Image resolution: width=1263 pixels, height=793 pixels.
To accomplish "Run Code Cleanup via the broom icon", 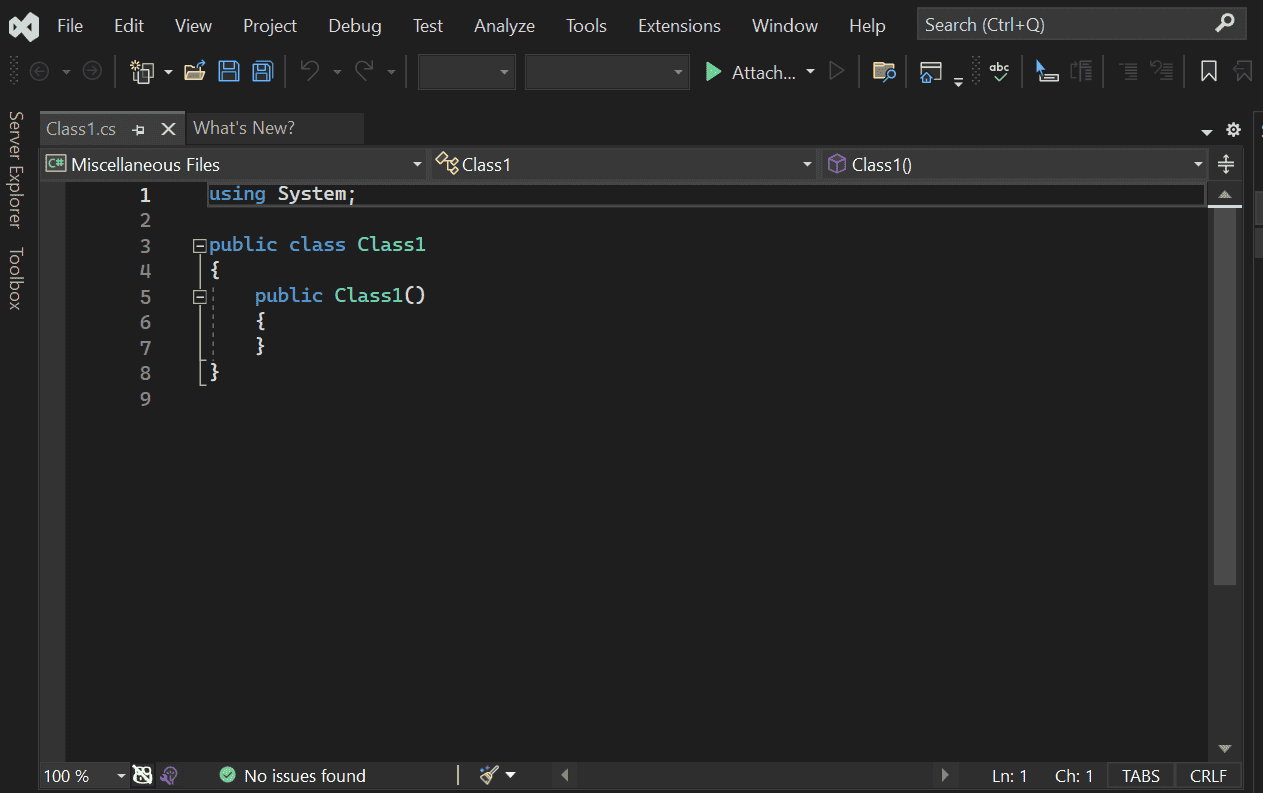I will [487, 775].
